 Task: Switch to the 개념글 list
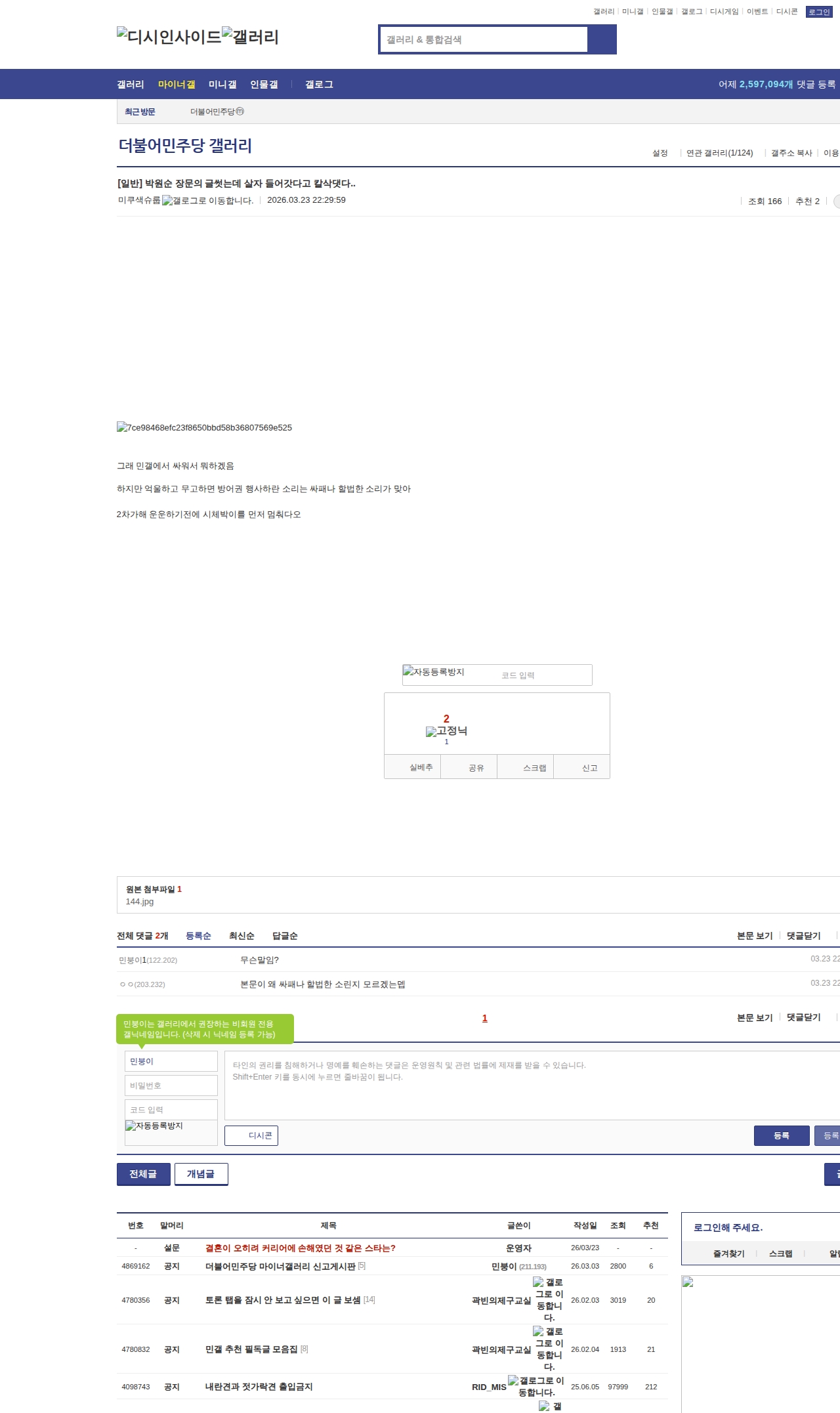click(201, 1174)
